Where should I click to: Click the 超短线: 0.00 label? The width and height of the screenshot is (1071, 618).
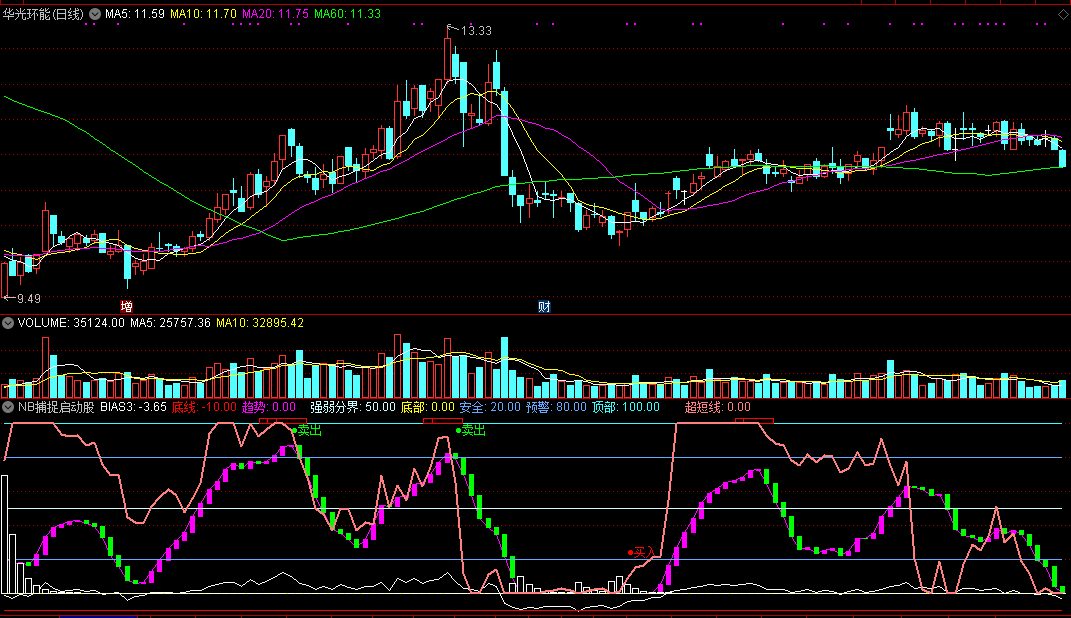(717, 407)
